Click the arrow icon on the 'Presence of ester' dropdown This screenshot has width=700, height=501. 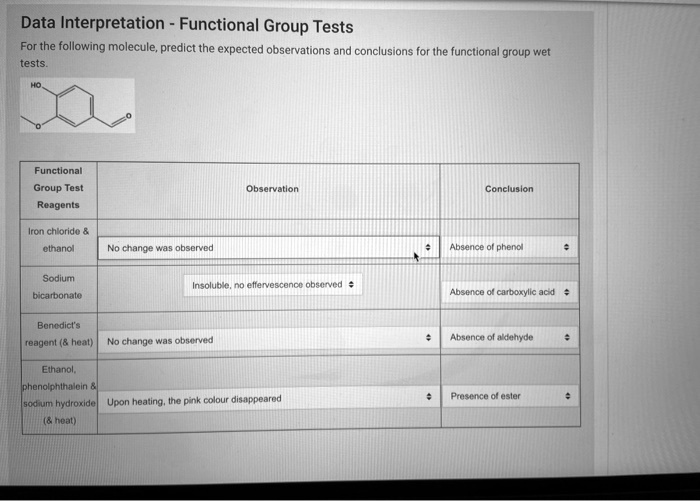pos(567,396)
